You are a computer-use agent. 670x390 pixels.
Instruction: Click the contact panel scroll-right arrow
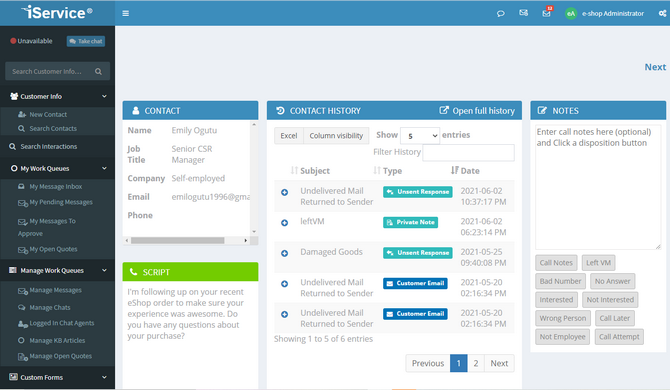(246, 240)
